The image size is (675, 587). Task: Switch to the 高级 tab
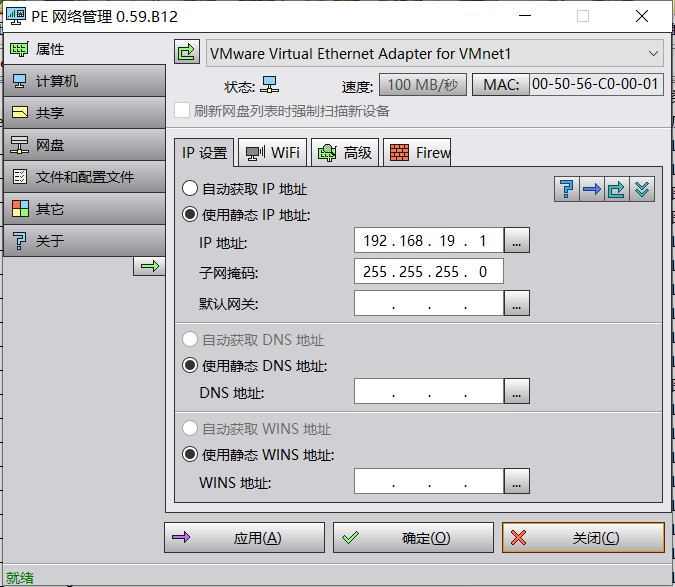(345, 153)
